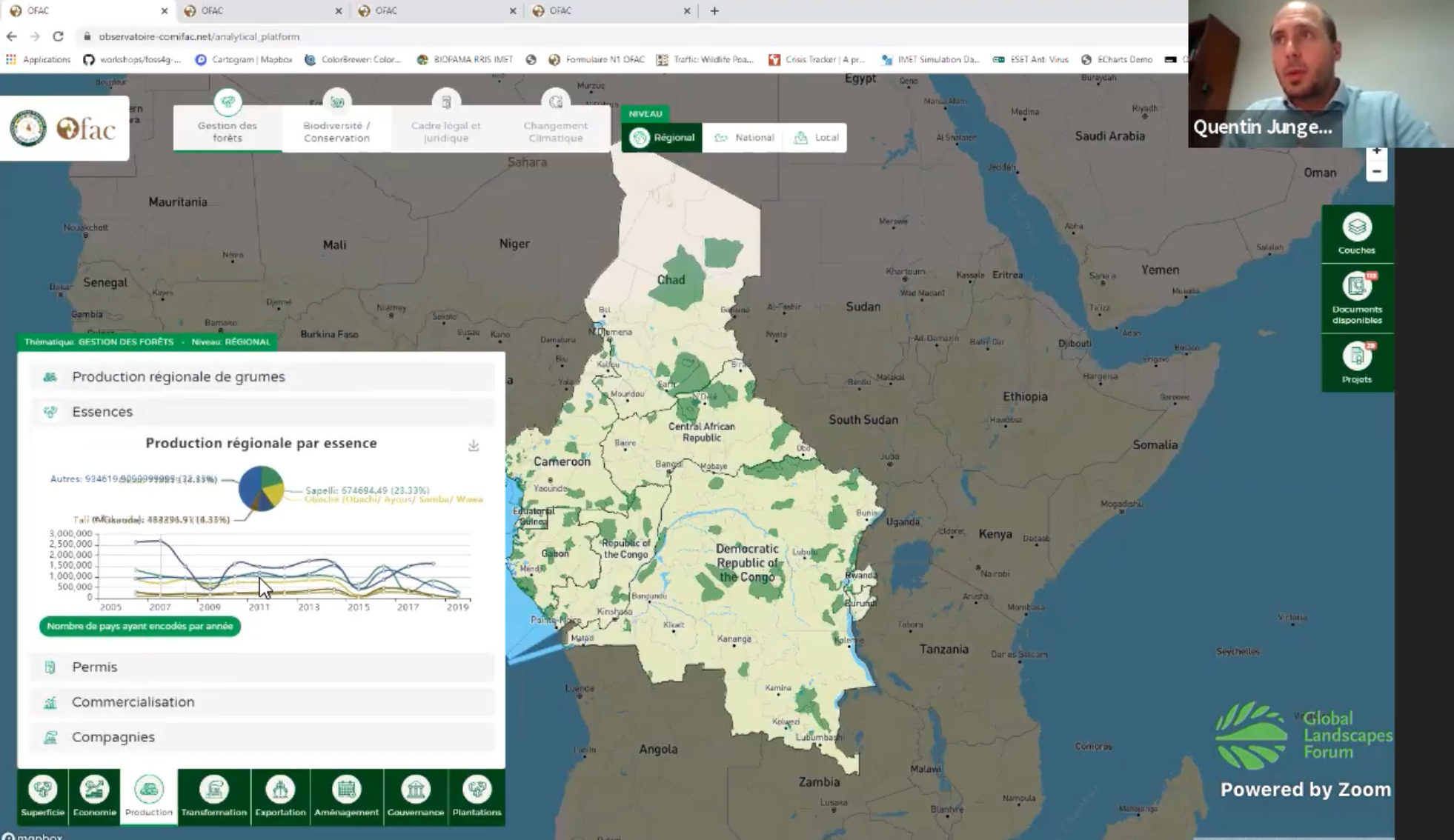Switch level to Local
Screen dimensions: 1454x840
tap(815, 137)
